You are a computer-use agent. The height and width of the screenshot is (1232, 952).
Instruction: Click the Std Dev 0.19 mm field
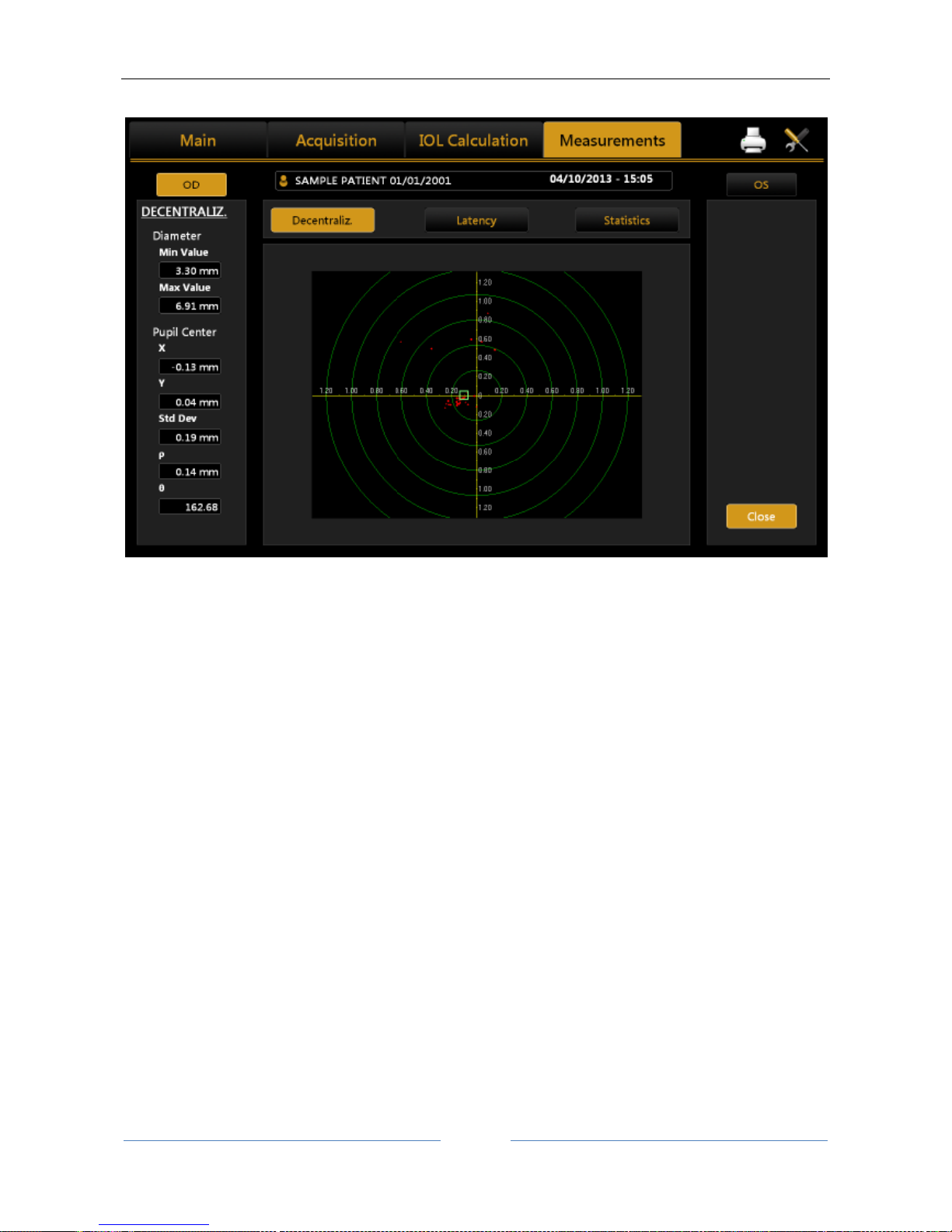[x=190, y=437]
